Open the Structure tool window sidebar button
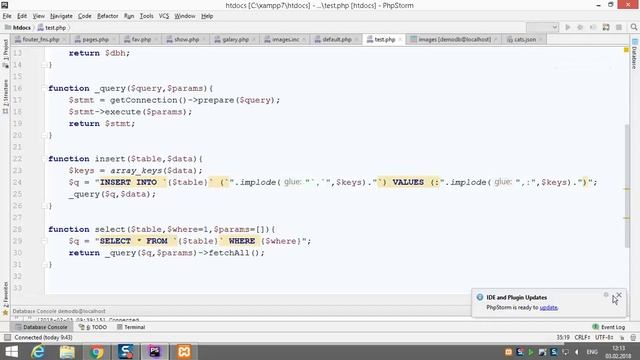The width and height of the screenshot is (640, 360). [5, 97]
